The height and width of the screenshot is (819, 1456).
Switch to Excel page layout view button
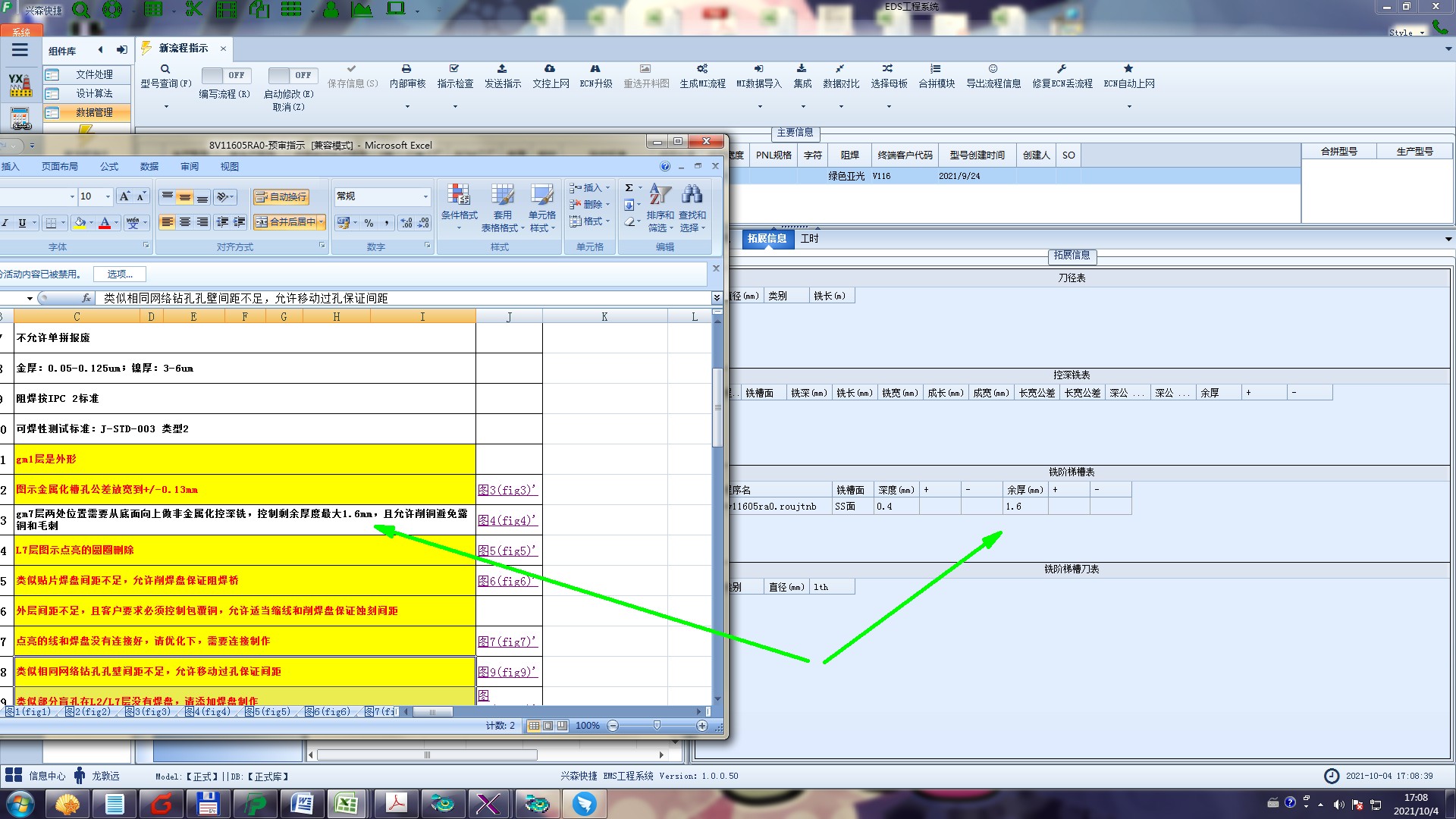(x=548, y=726)
